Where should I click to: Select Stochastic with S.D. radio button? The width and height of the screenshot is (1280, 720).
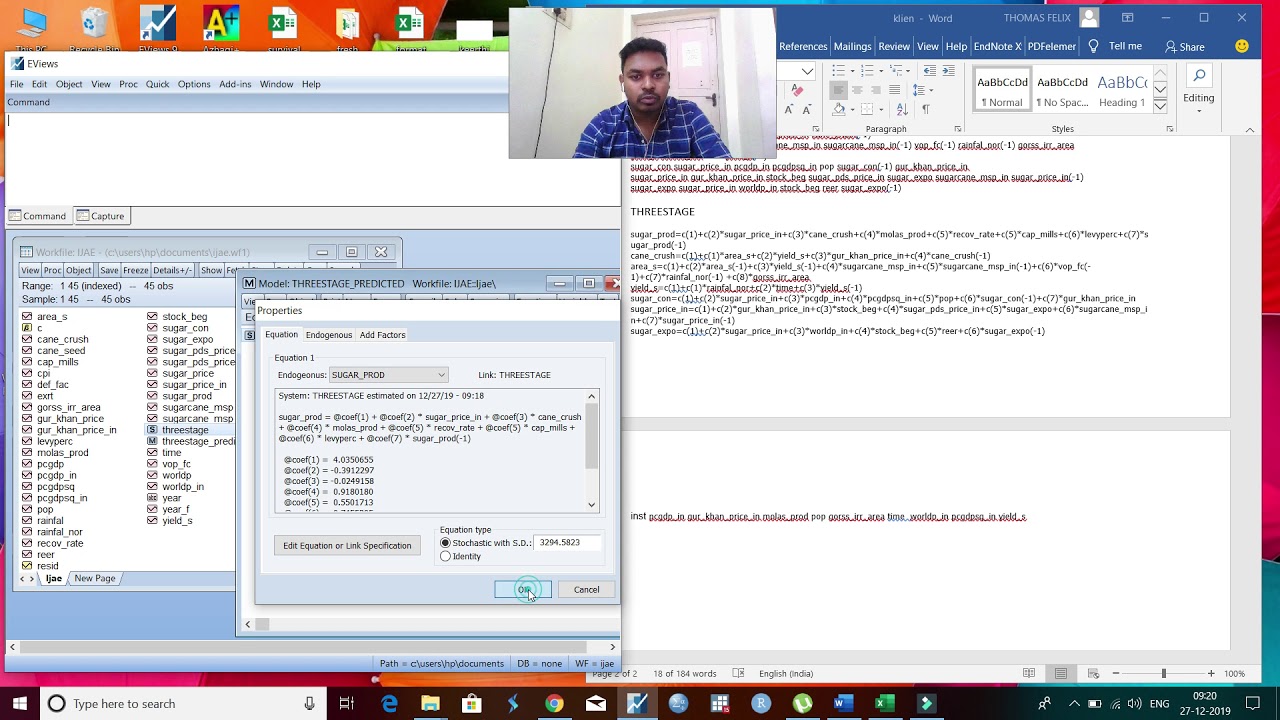pyautogui.click(x=445, y=543)
